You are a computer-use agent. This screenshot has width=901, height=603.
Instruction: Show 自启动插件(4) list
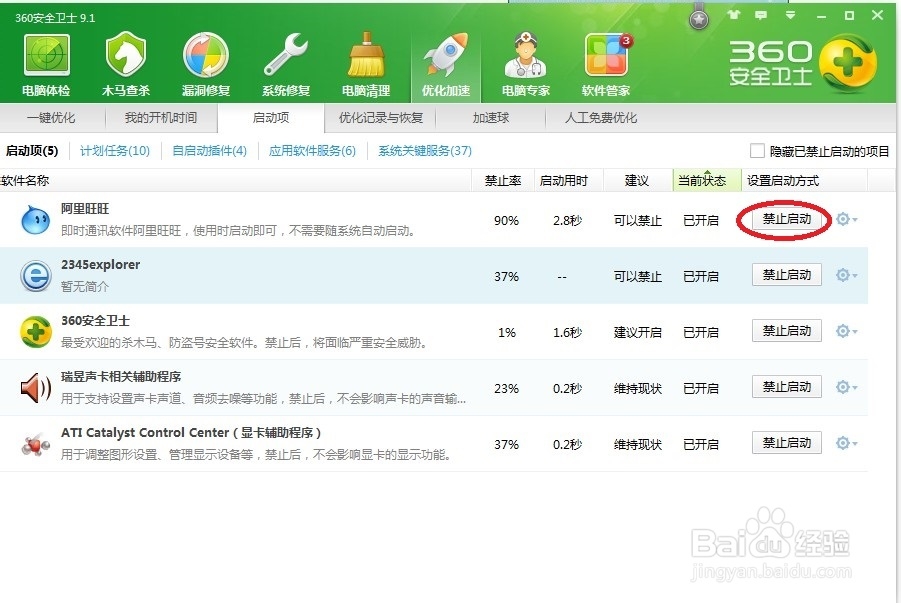[x=210, y=151]
